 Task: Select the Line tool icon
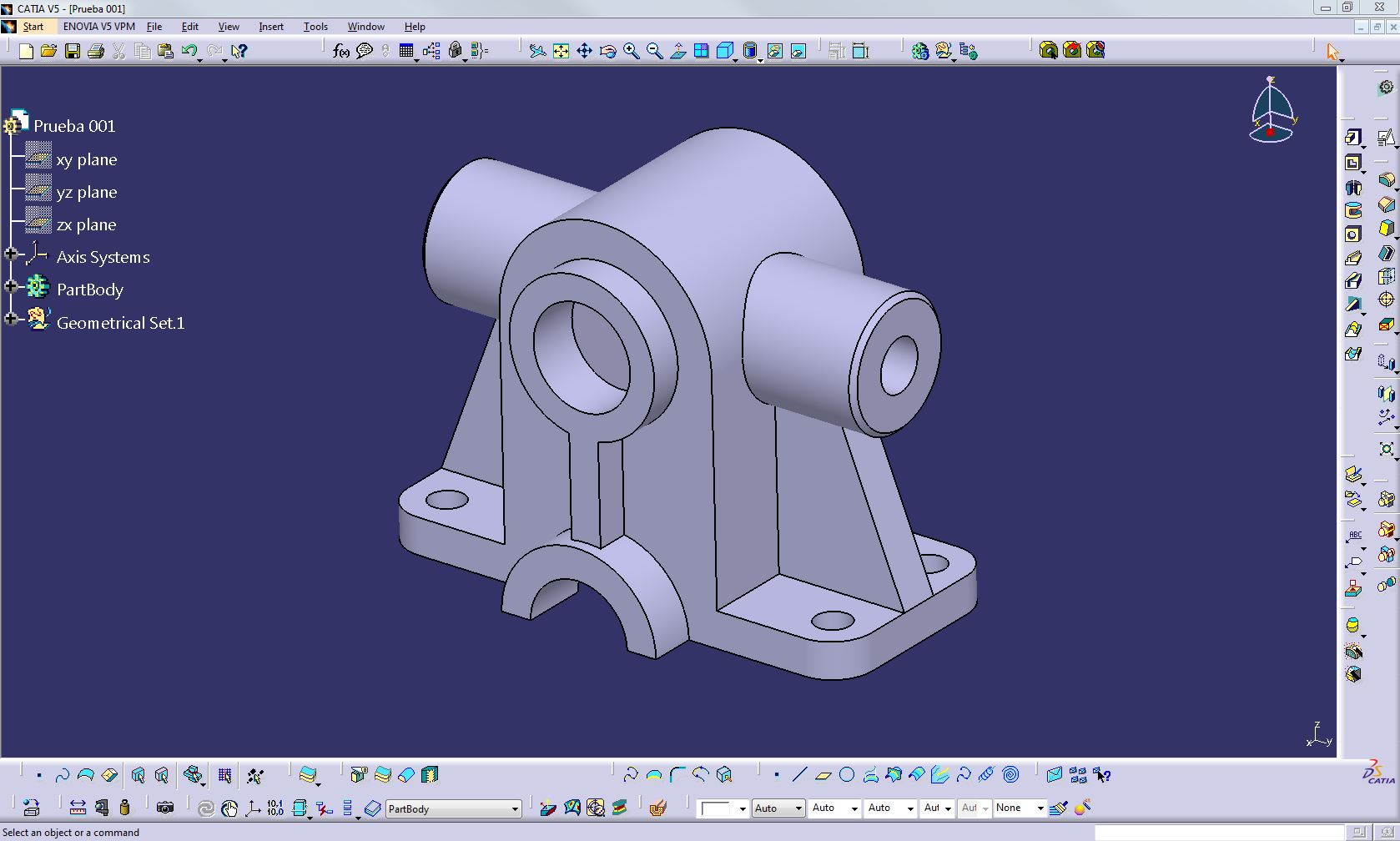(x=799, y=775)
